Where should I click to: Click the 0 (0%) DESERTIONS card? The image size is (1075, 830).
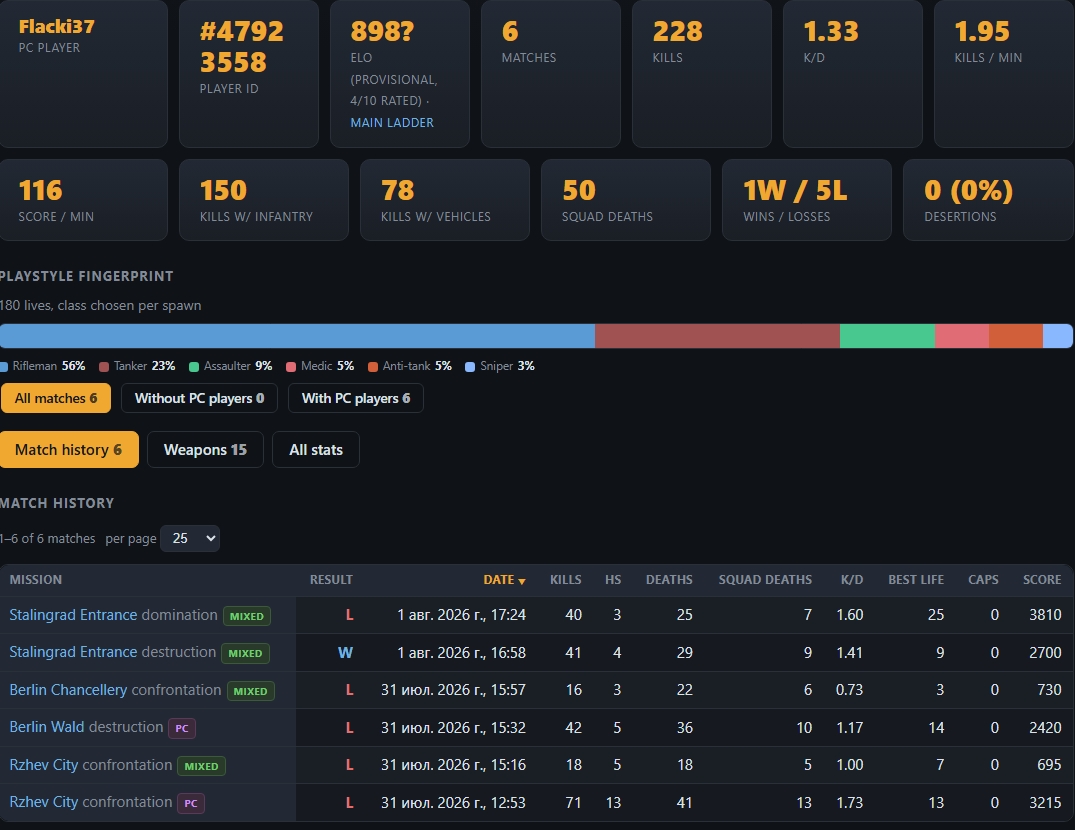pos(988,200)
